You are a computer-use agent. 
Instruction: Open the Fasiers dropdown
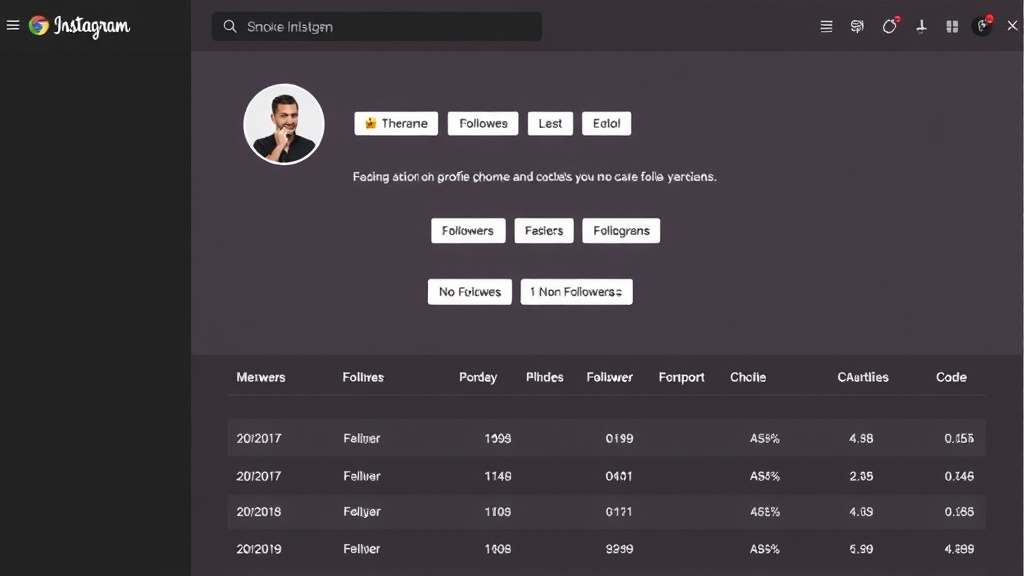pyautogui.click(x=544, y=230)
